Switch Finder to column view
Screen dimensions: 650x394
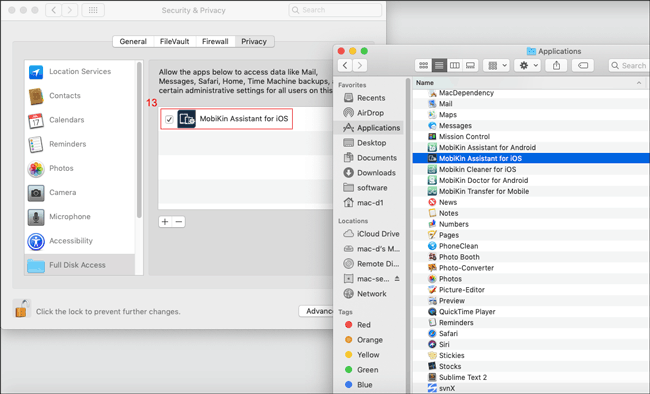[455, 65]
